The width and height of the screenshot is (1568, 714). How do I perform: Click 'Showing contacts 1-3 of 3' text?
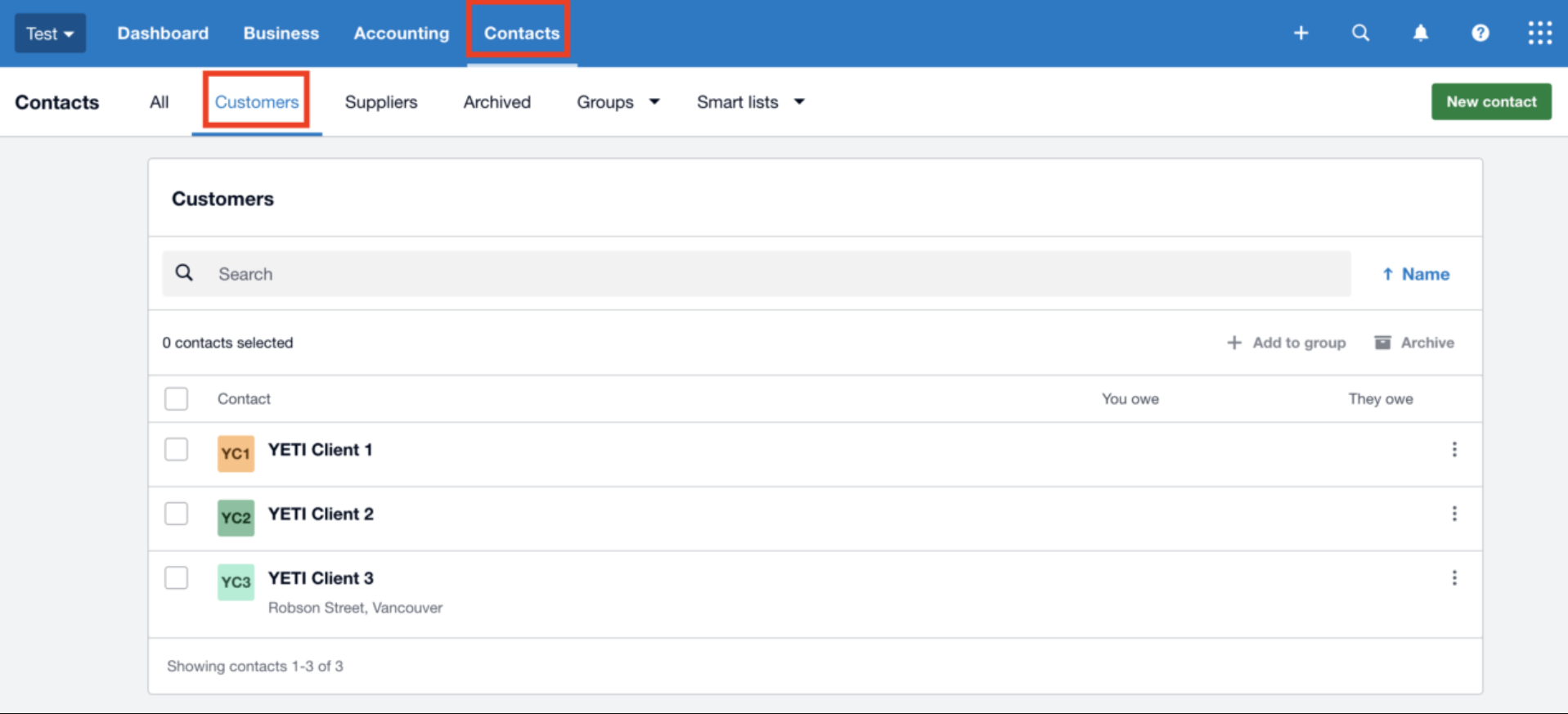pyautogui.click(x=255, y=666)
